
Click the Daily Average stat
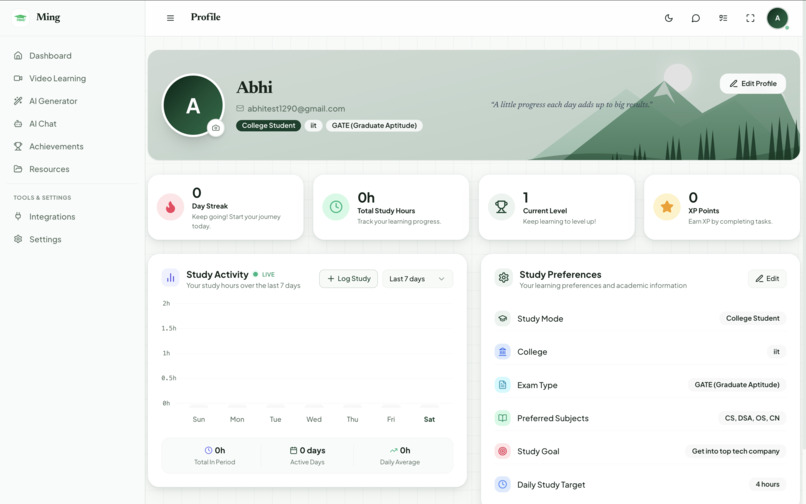tap(400, 456)
